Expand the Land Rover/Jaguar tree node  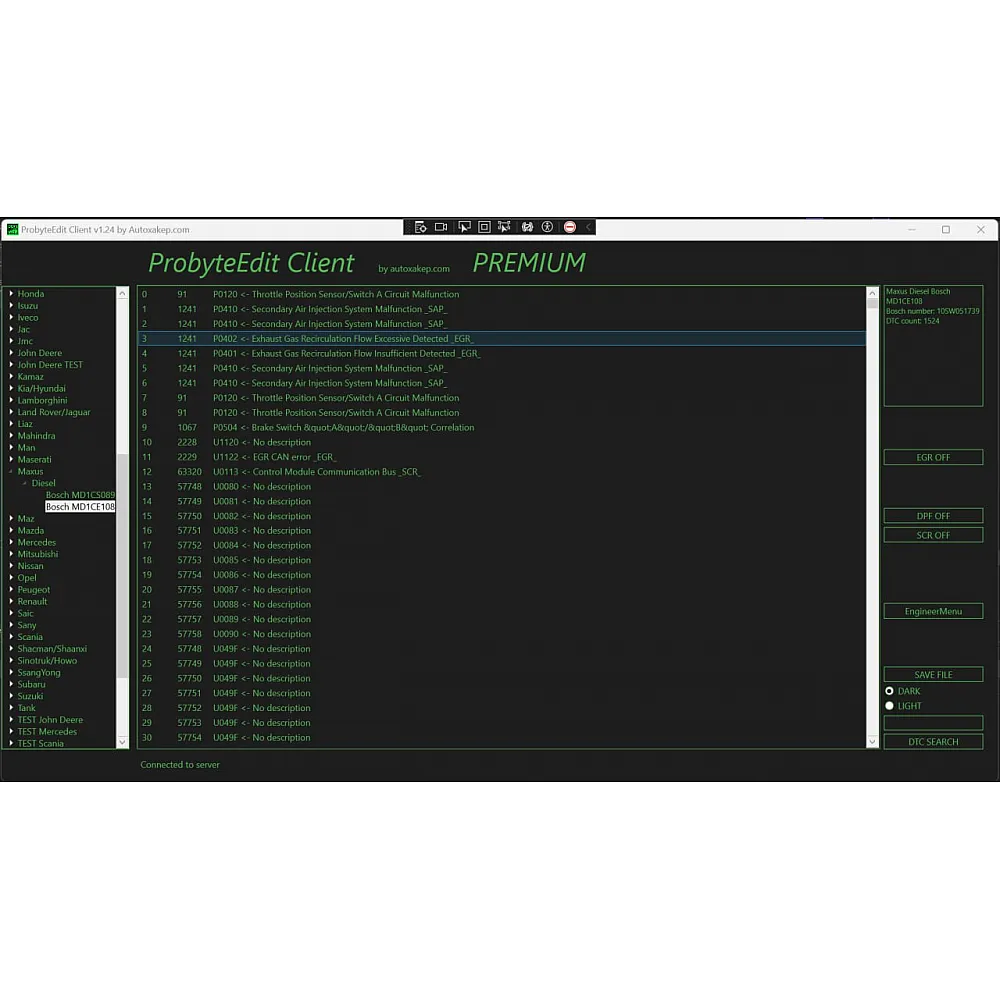point(12,412)
